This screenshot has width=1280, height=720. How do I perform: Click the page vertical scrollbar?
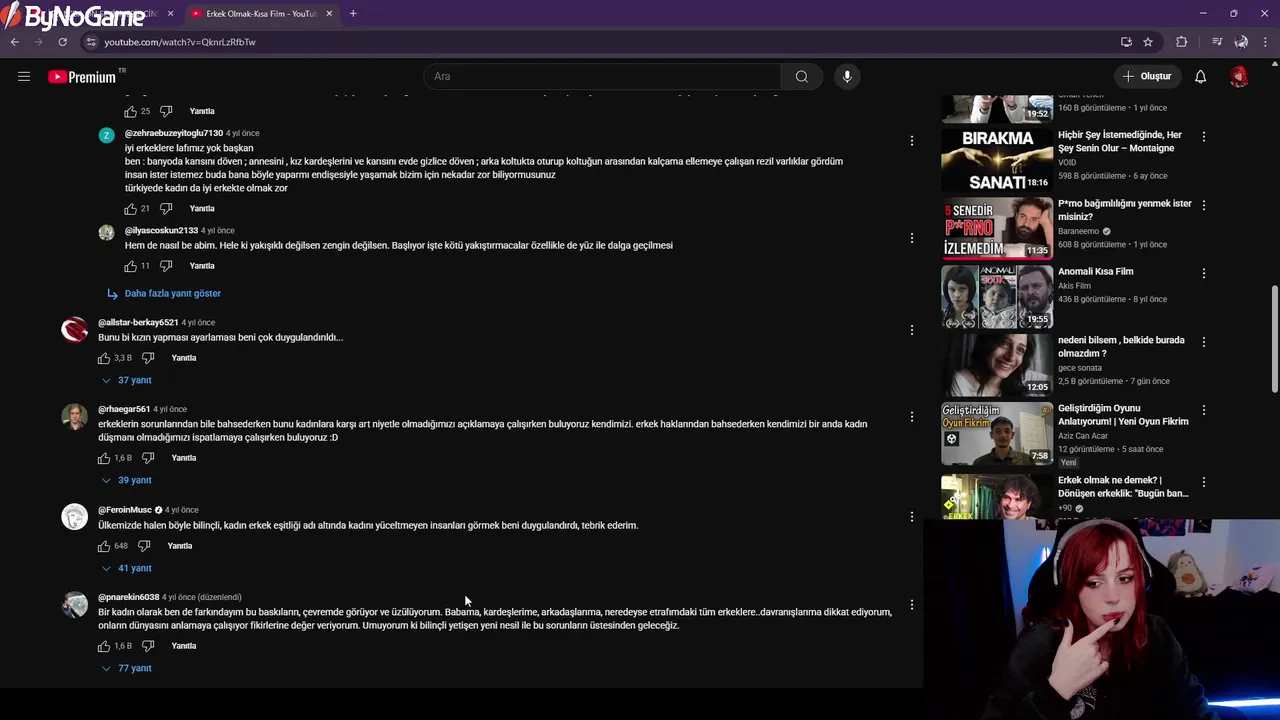(1274, 340)
